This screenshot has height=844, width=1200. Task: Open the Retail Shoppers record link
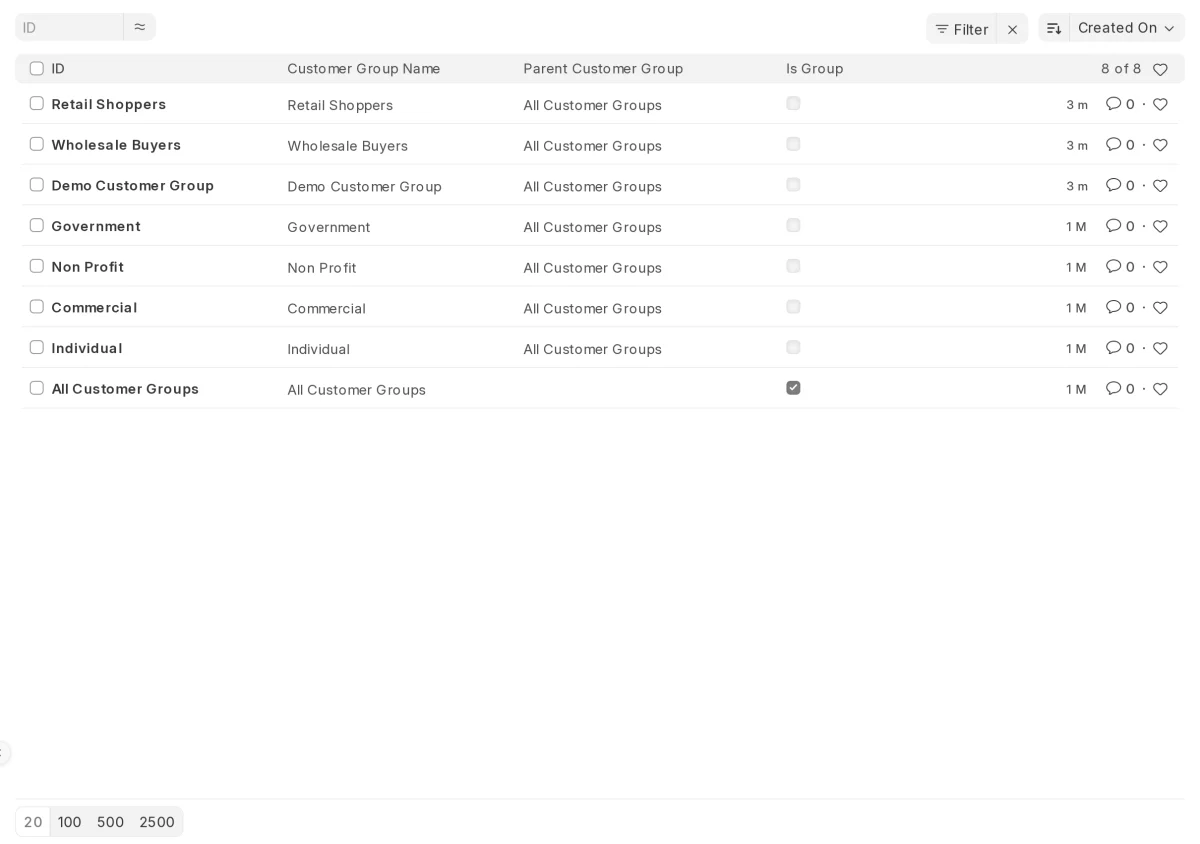click(109, 104)
